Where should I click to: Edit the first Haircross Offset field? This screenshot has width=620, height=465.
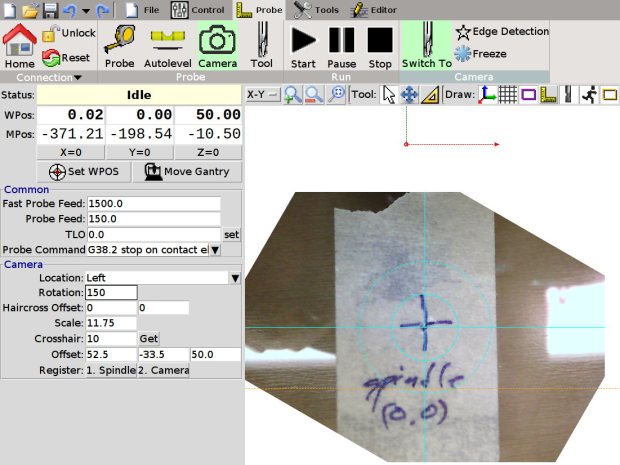pos(111,308)
